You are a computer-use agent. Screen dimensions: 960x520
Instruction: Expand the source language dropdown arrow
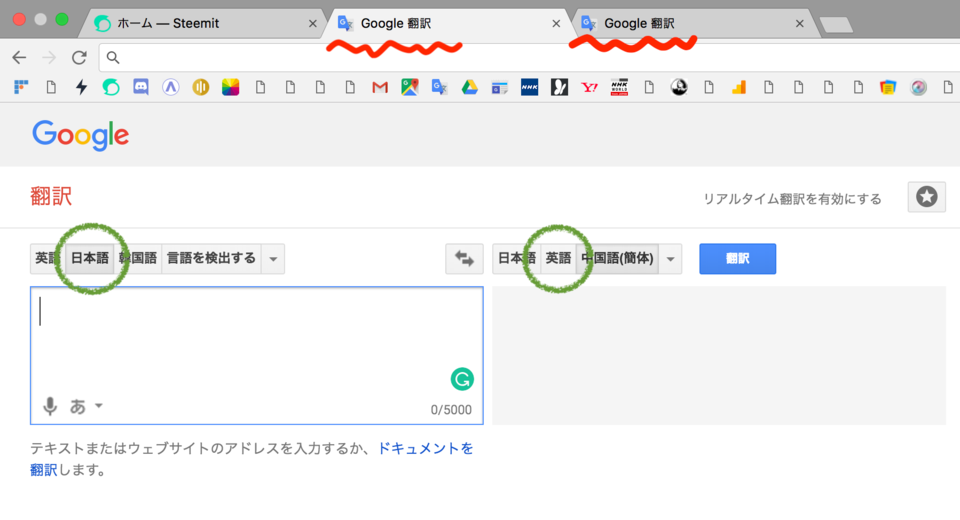click(273, 258)
